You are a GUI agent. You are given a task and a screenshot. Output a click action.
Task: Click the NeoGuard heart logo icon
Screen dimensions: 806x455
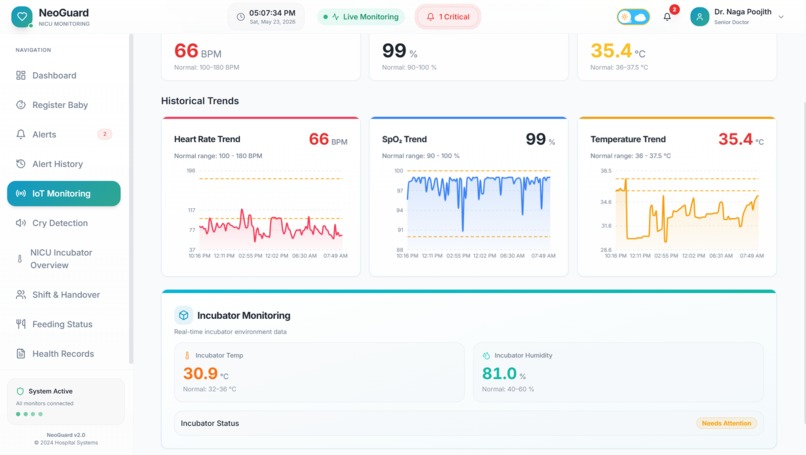tap(22, 16)
